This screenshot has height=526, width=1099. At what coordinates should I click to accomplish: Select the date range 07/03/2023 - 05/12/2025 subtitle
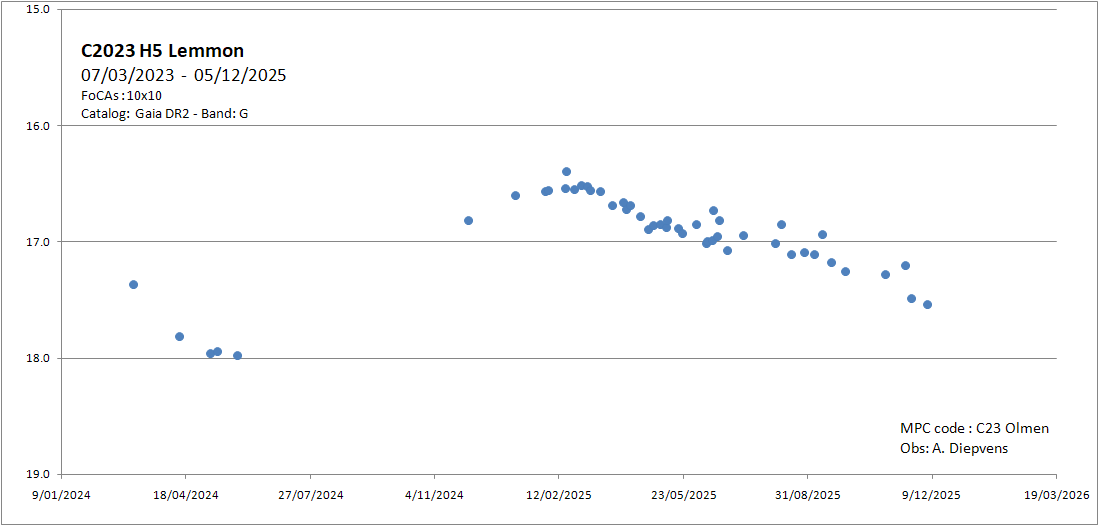[x=184, y=75]
